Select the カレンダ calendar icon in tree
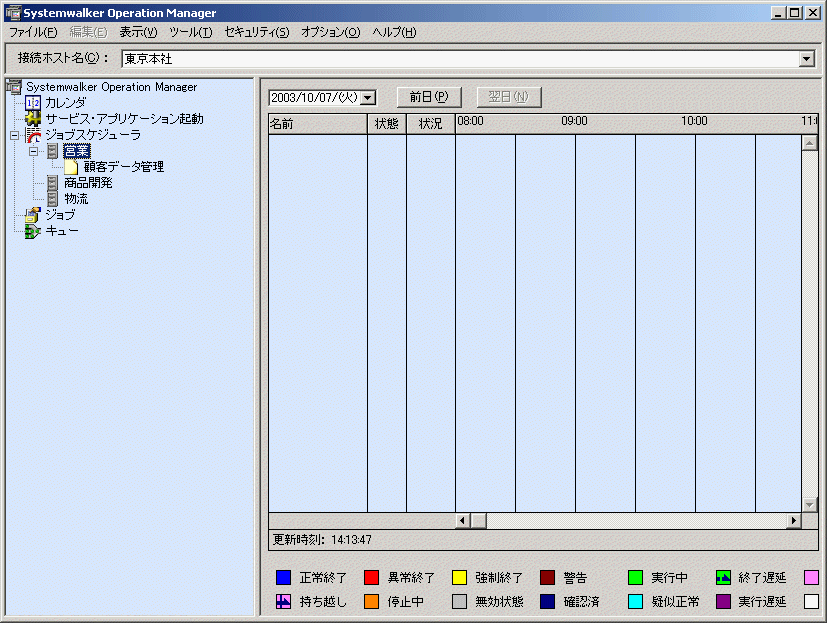Screen dimensions: 827x623 point(33,103)
